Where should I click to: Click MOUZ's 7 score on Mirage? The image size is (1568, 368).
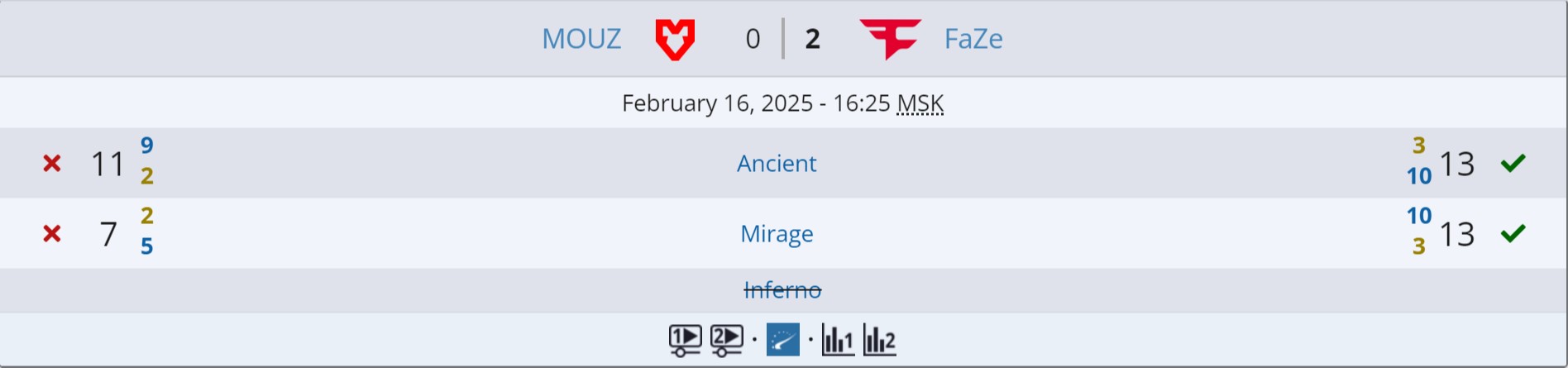108,234
